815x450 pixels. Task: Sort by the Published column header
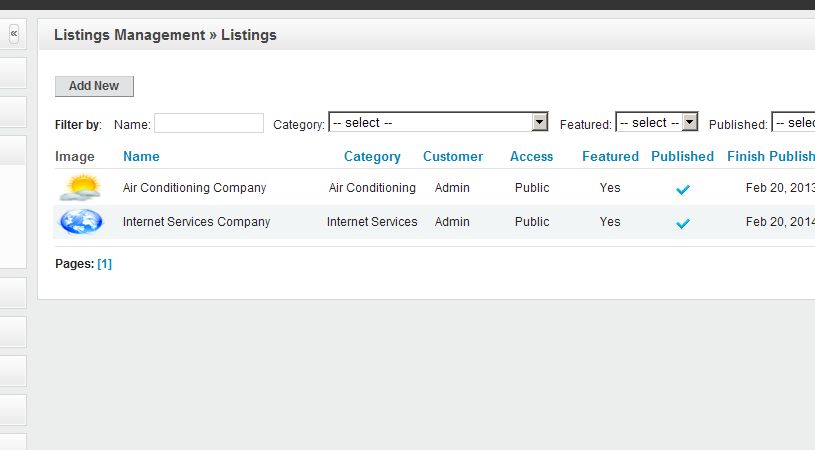(x=682, y=156)
